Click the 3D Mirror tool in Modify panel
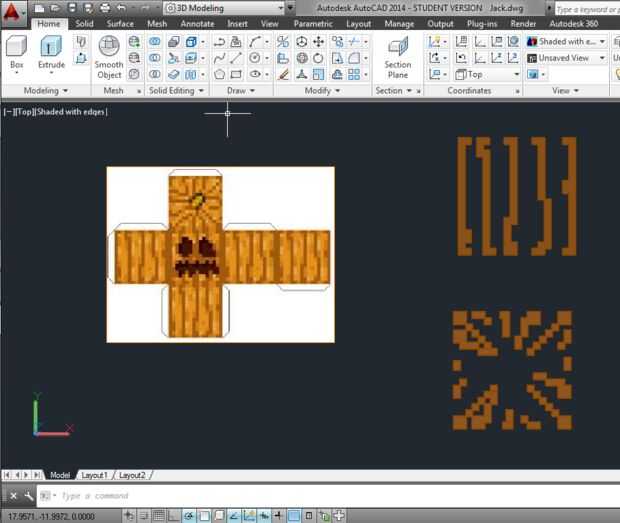Image resolution: width=620 pixels, height=523 pixels. 283,42
